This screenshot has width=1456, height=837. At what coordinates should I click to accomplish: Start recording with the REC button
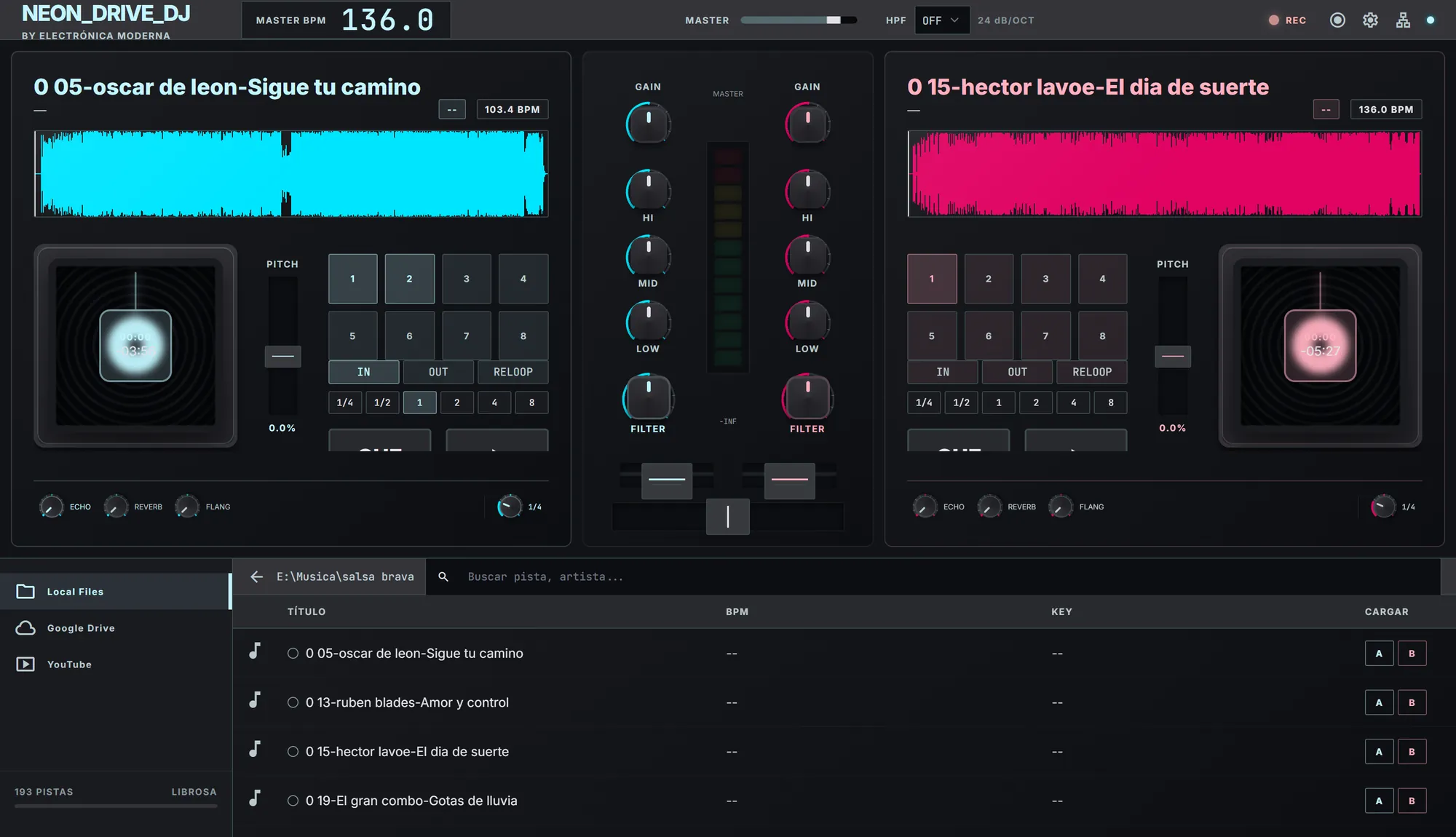click(1287, 20)
